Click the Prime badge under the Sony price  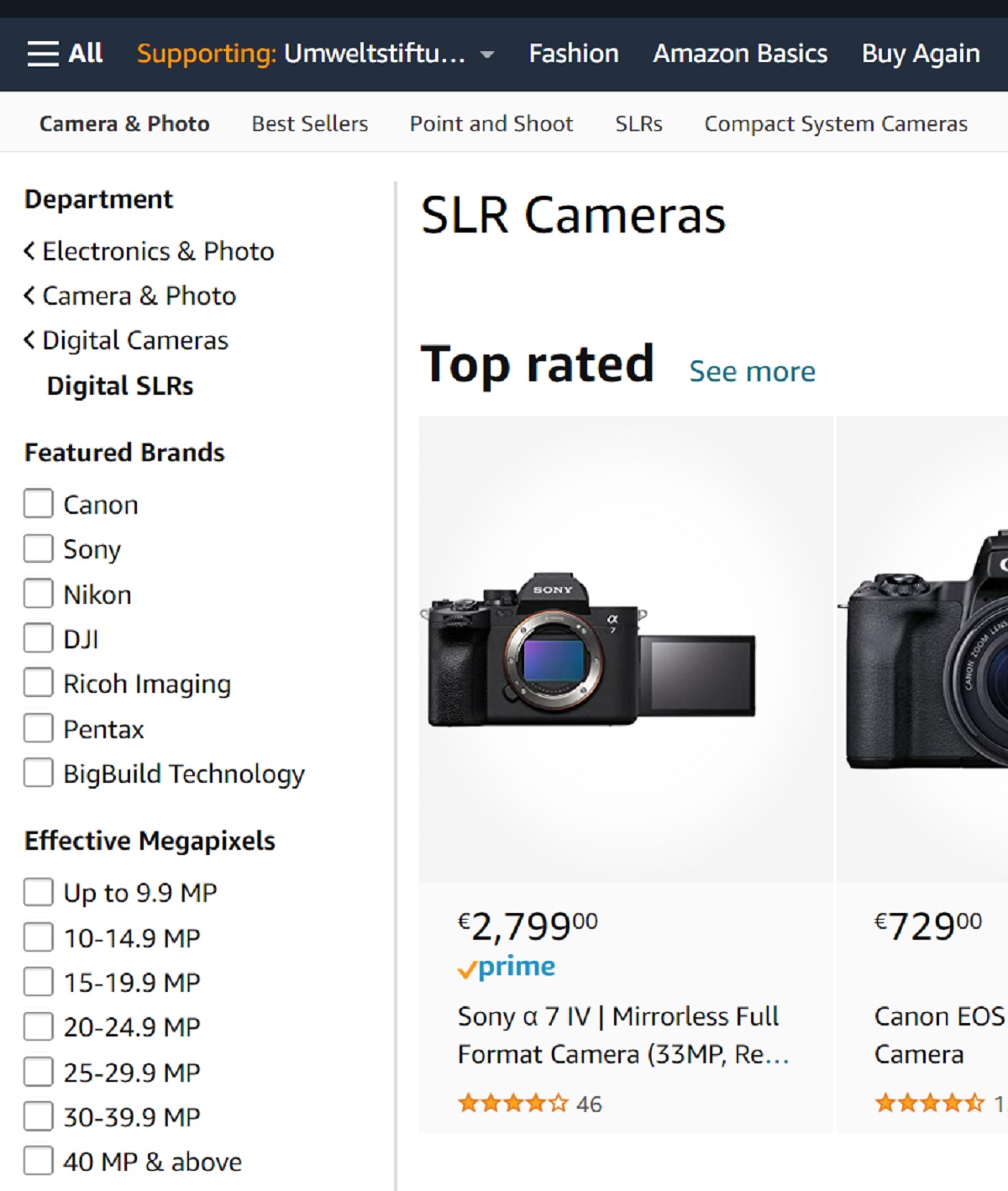click(x=507, y=968)
